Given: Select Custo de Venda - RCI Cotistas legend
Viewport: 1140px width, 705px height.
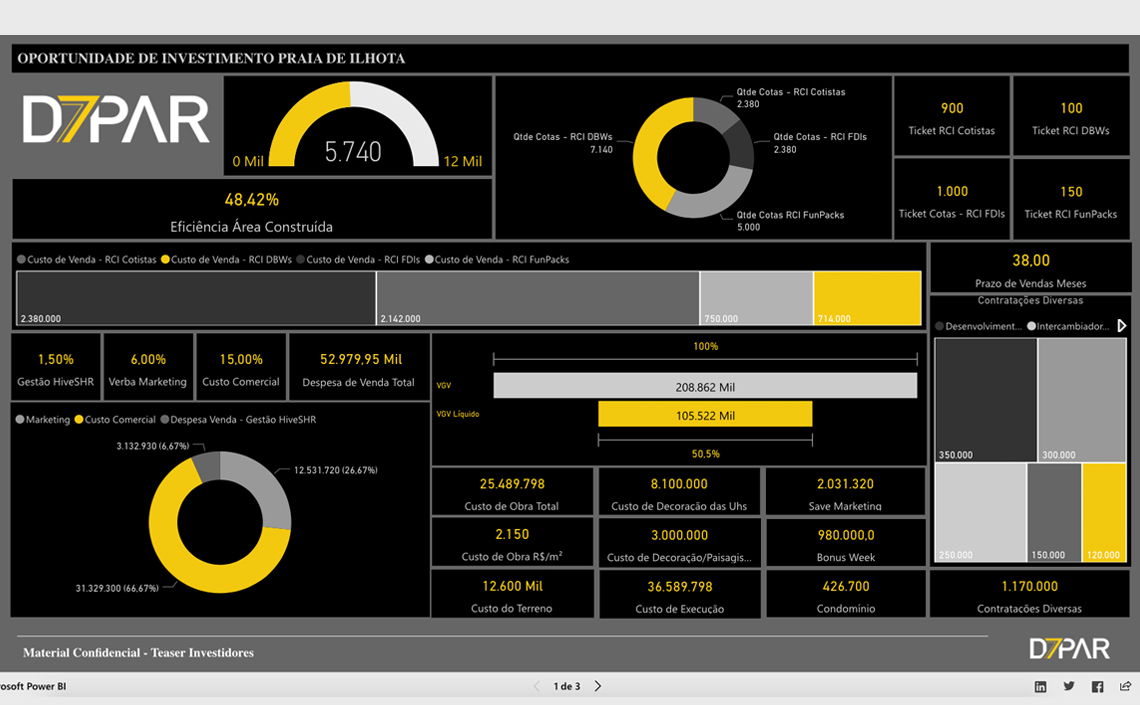Looking at the screenshot, I should coord(86,260).
